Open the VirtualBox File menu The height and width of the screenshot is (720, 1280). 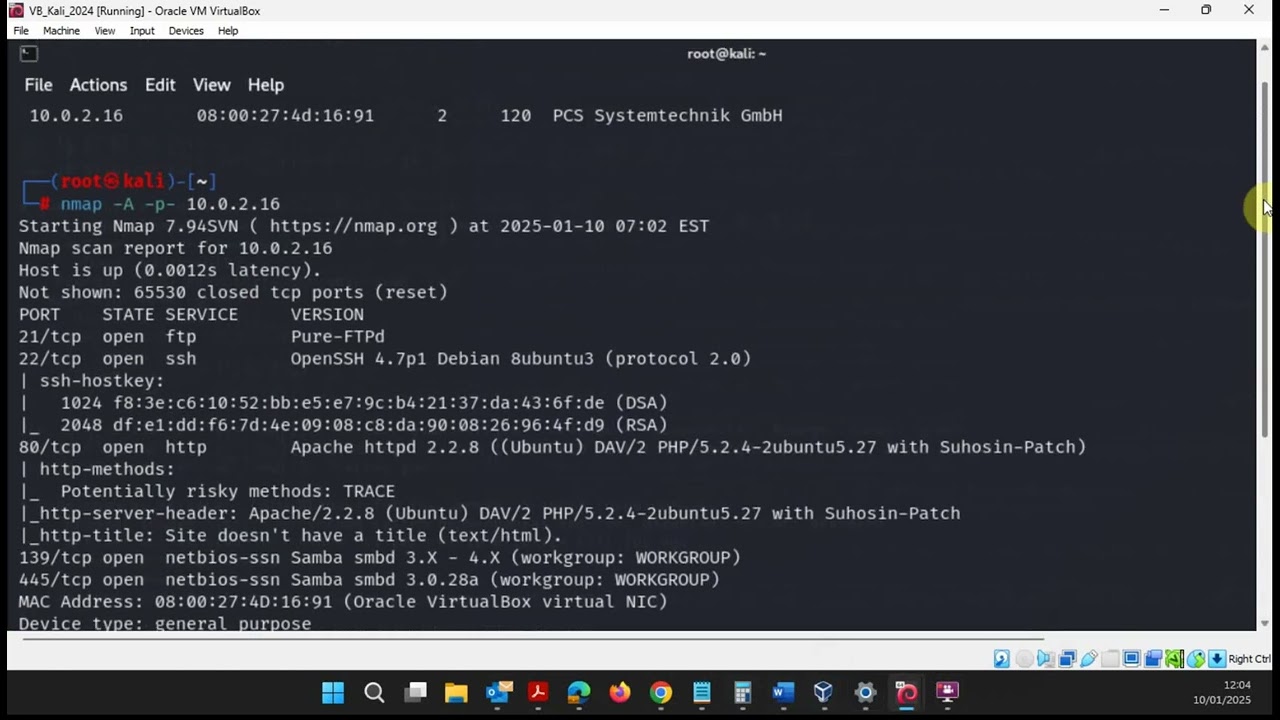tap(21, 31)
